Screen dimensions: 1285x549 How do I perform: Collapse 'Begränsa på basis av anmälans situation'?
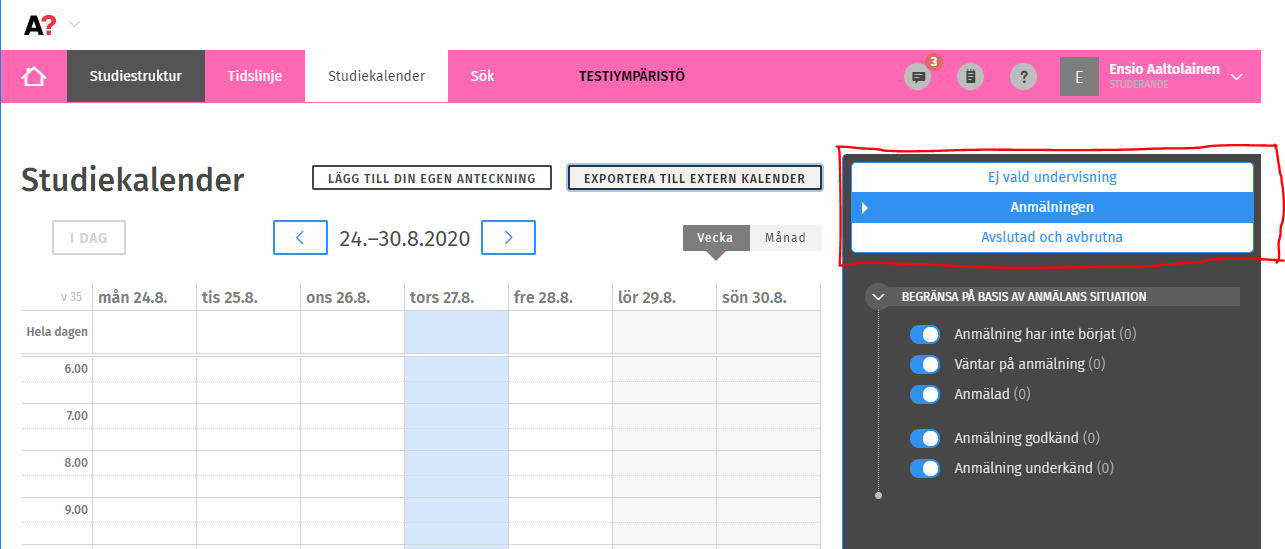click(878, 297)
